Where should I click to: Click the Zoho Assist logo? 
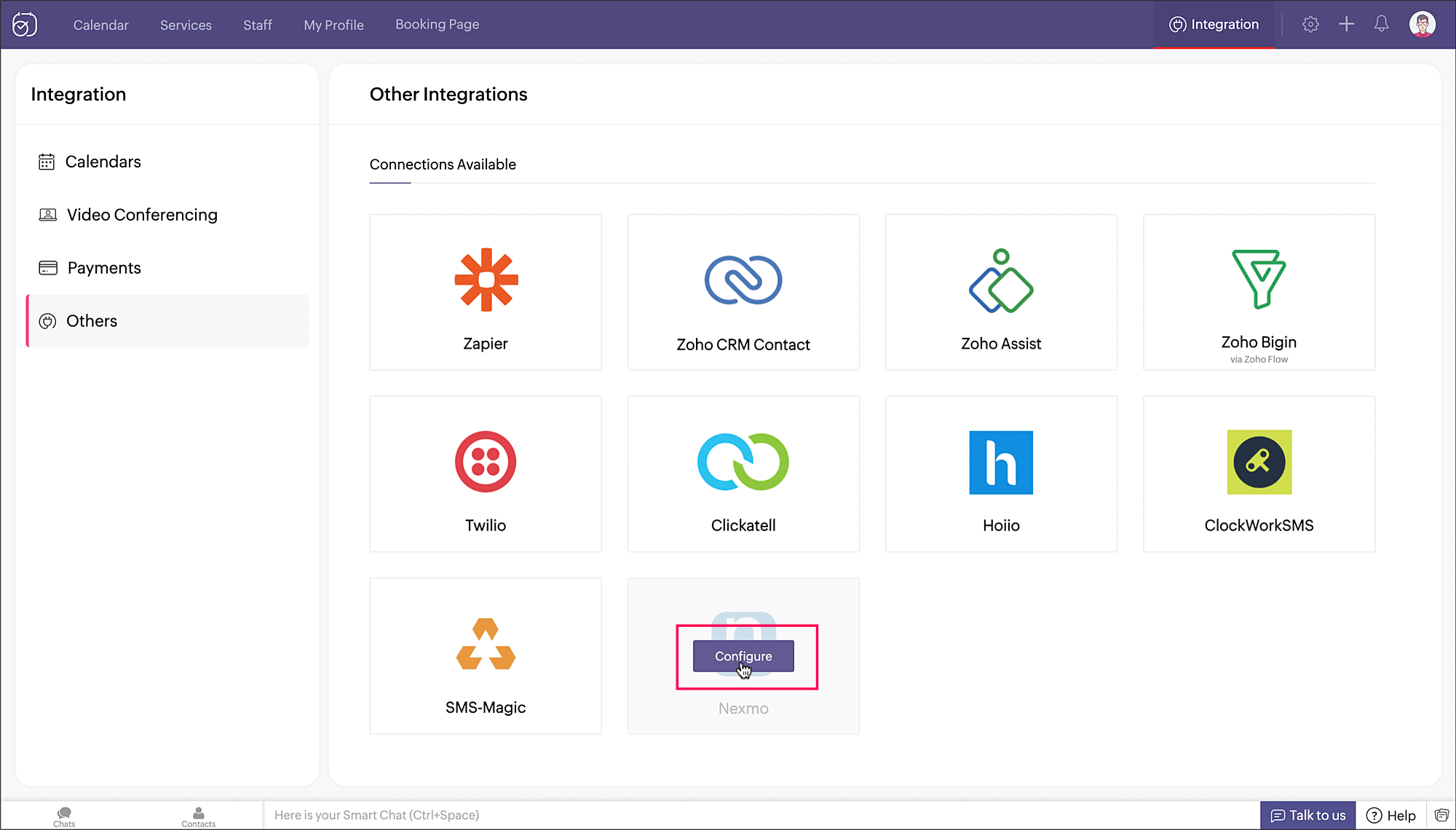click(1001, 281)
